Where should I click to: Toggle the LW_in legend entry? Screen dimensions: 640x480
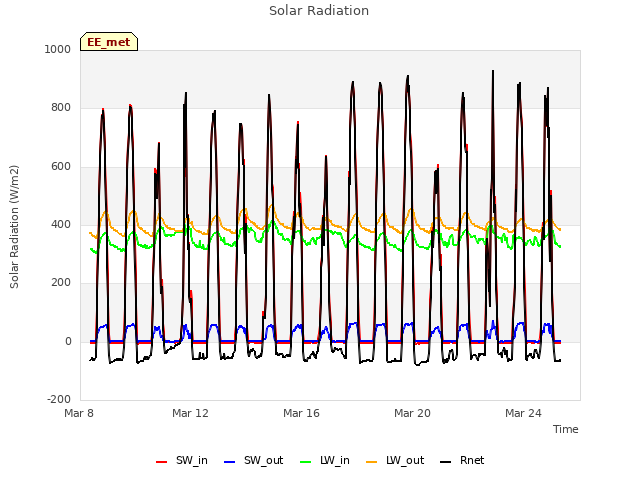click(325, 460)
